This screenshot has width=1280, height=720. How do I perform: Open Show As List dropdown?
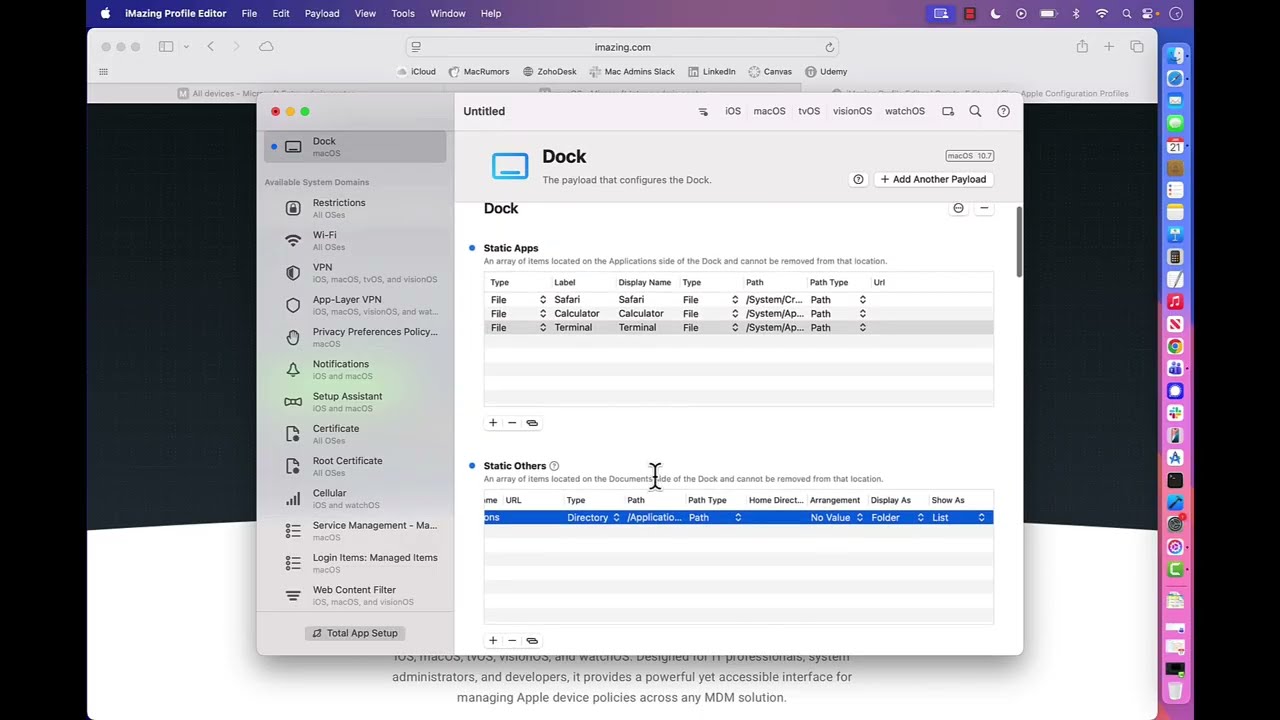click(x=958, y=518)
